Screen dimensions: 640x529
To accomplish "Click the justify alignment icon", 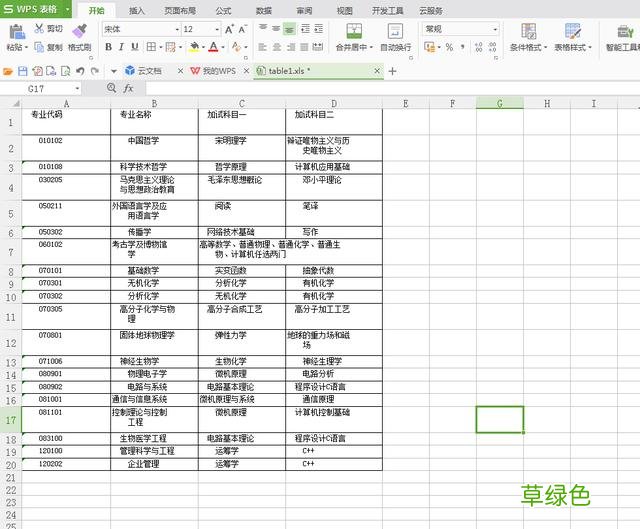I will 304,47.
